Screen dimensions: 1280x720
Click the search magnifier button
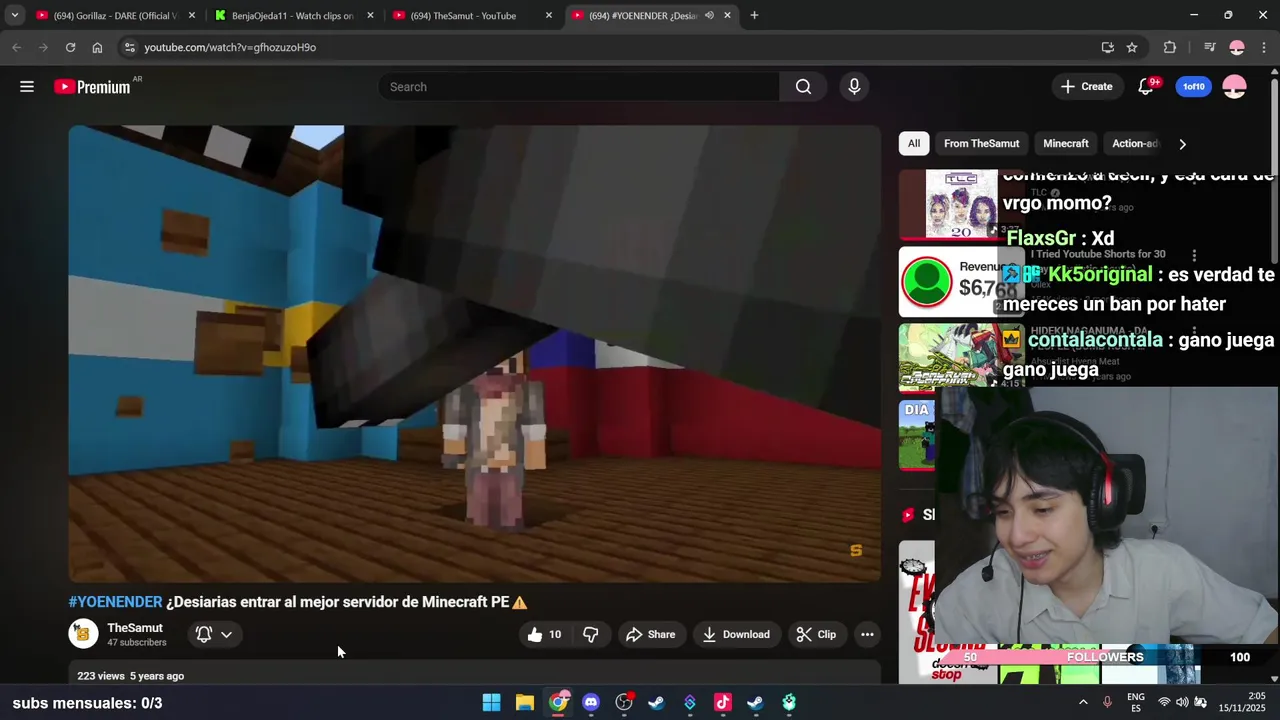click(x=803, y=87)
